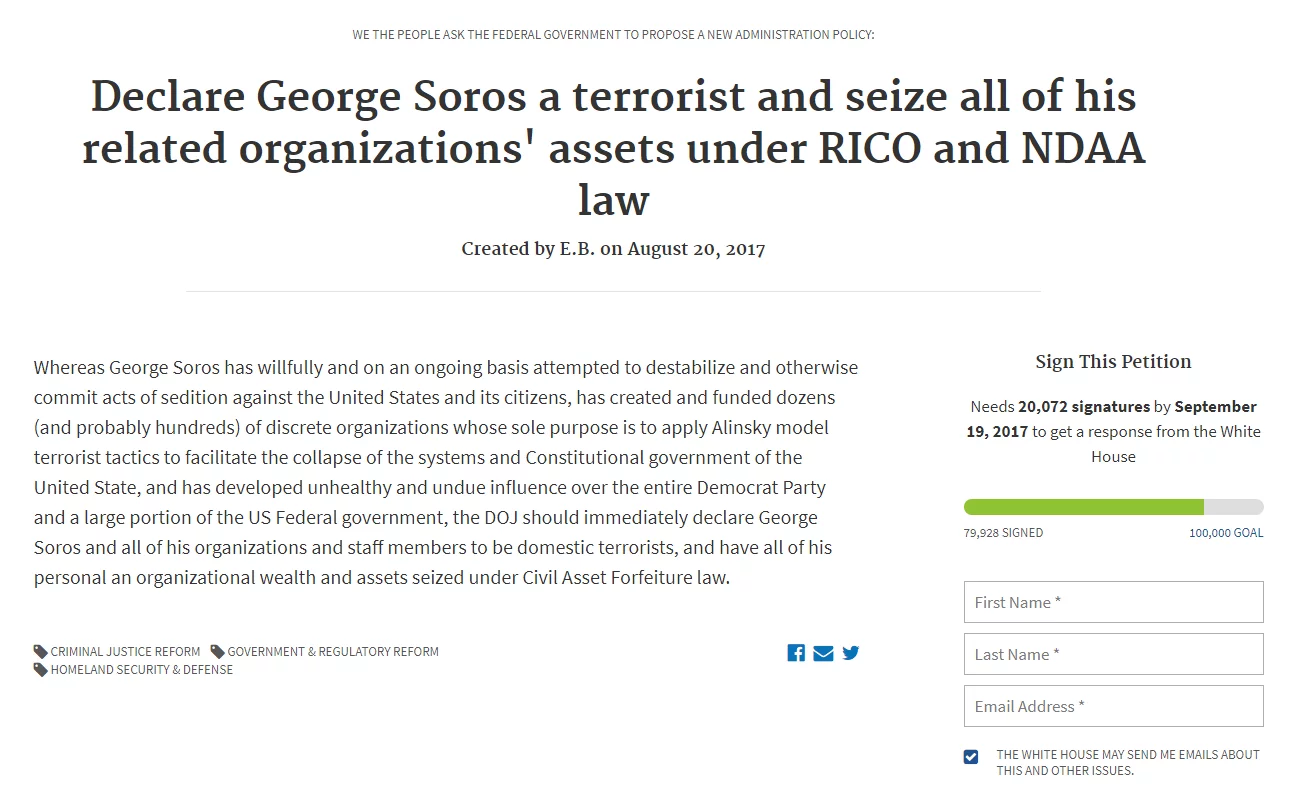This screenshot has width=1300, height=806.
Task: Open Homeland Security & Defense tag link
Action: click(141, 670)
